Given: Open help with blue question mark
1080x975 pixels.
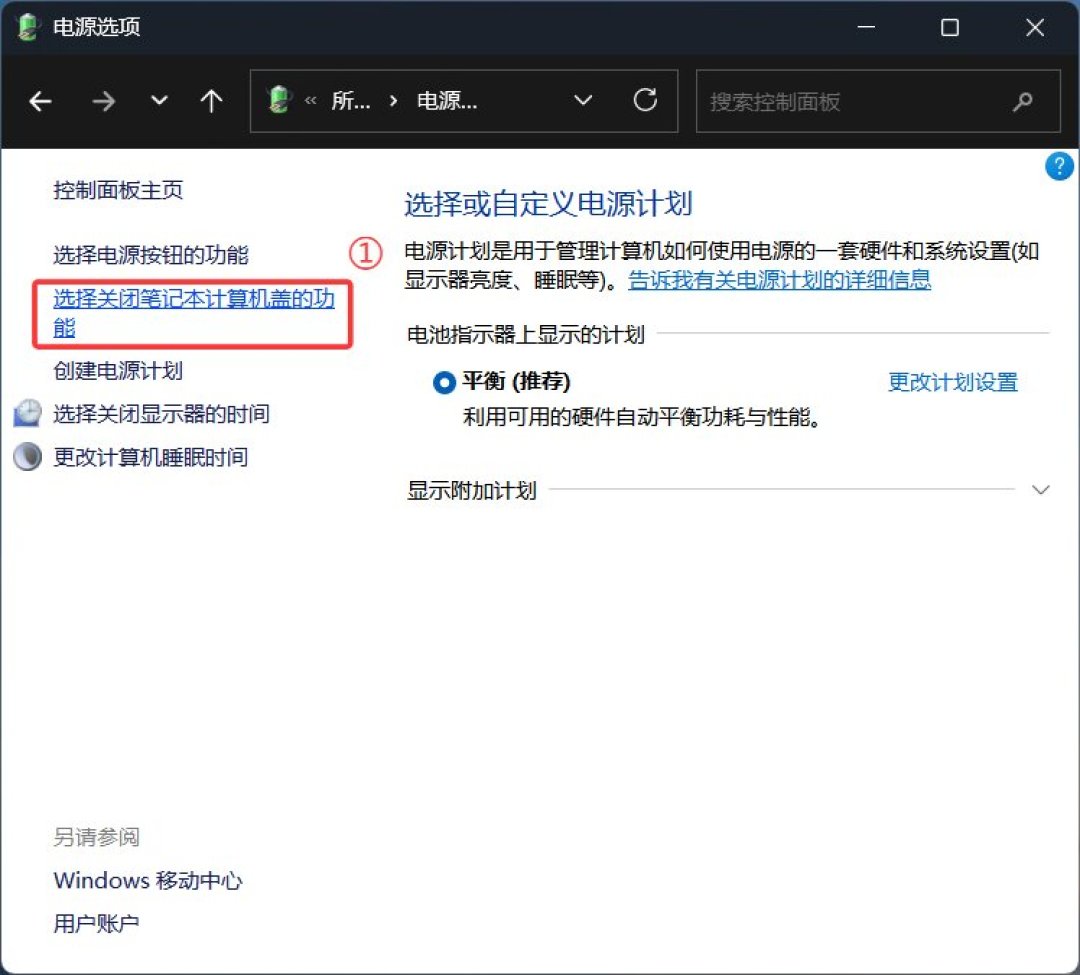Looking at the screenshot, I should (1059, 166).
